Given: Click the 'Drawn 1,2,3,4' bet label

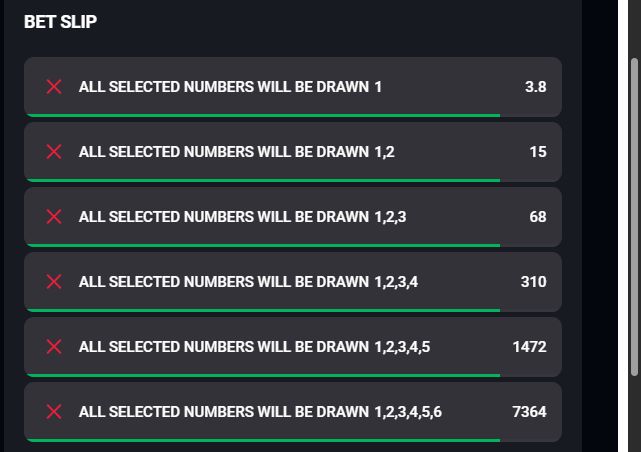Looking at the screenshot, I should pos(248,282).
